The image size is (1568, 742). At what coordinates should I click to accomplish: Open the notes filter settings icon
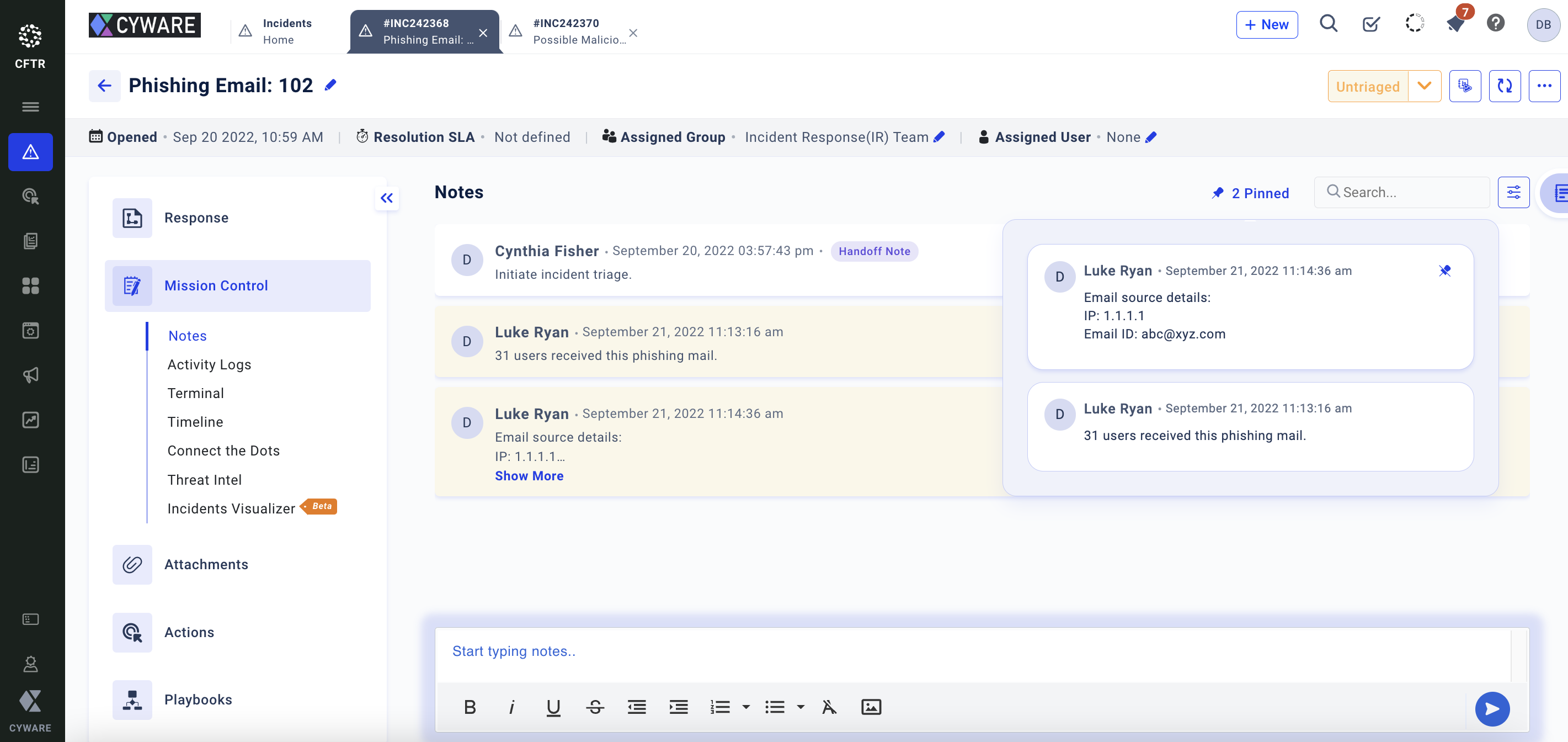click(x=1513, y=193)
